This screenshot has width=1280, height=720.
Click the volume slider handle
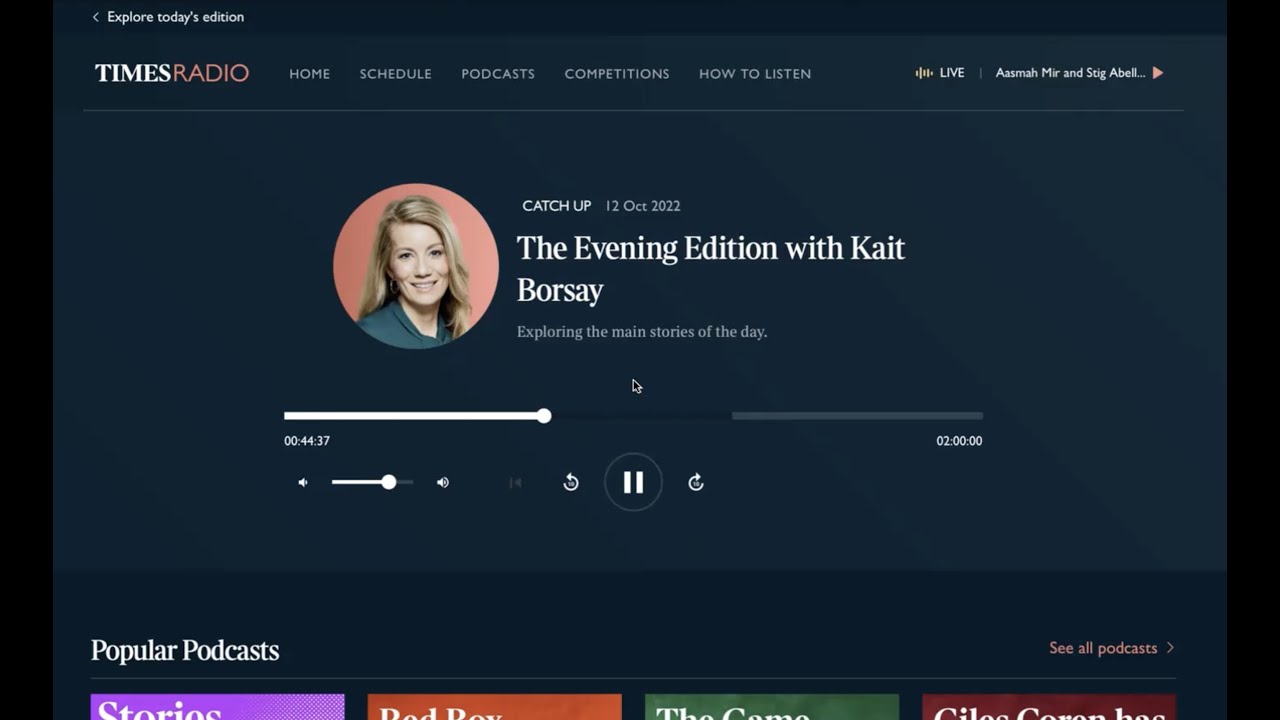pos(389,482)
